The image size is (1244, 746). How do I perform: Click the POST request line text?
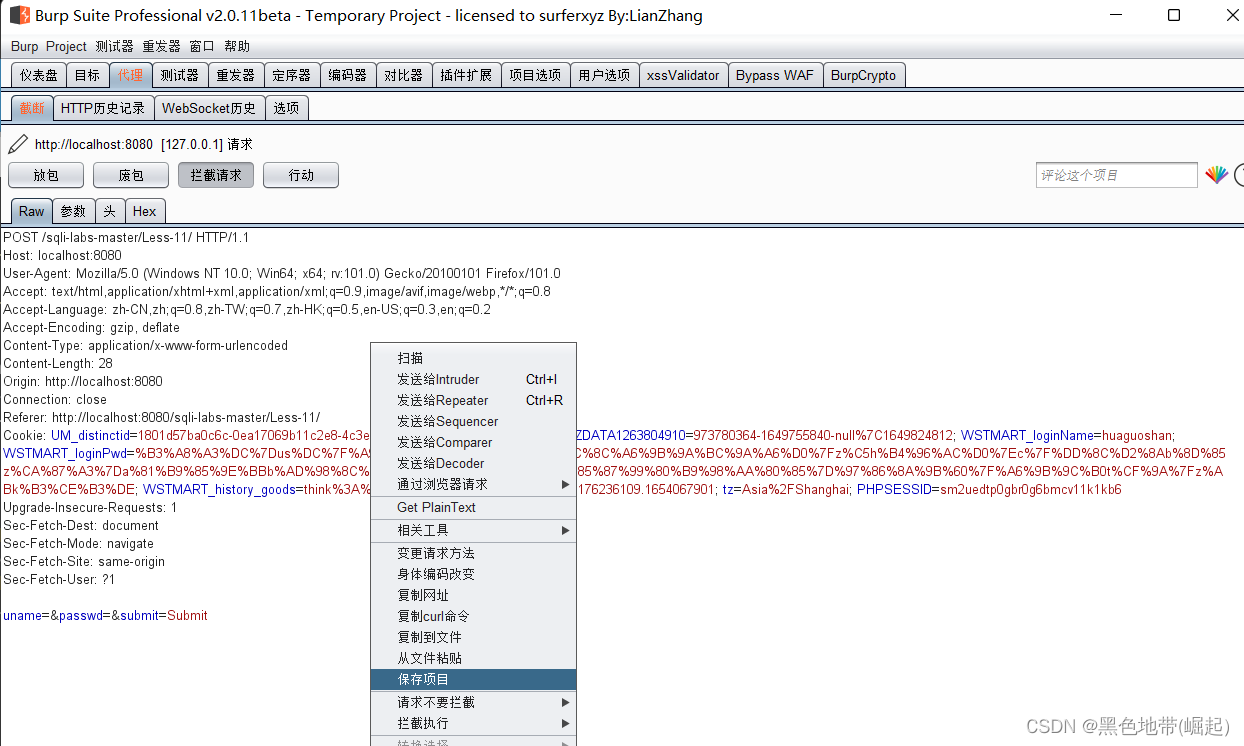tap(126, 237)
